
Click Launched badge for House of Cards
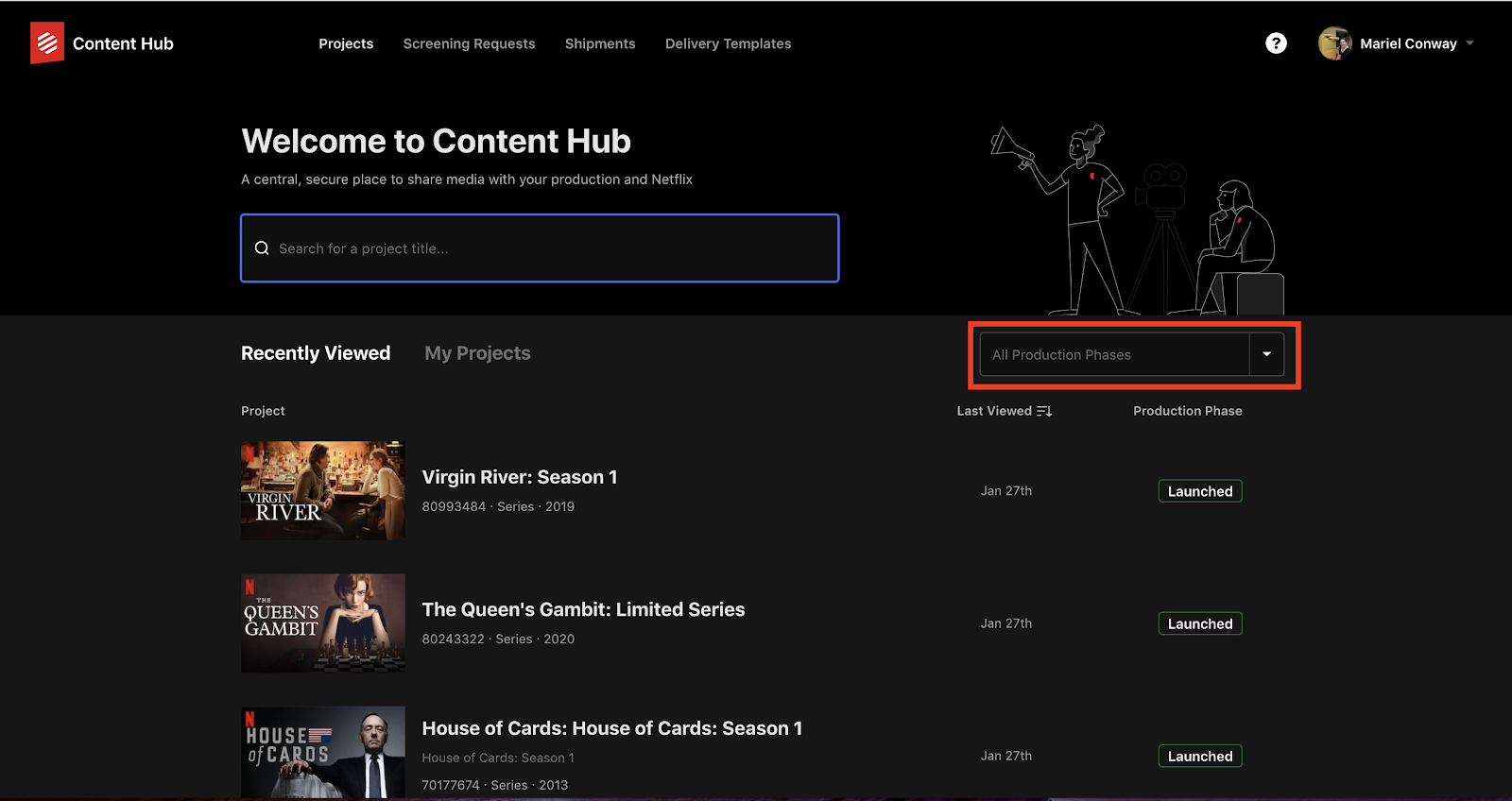pos(1200,756)
